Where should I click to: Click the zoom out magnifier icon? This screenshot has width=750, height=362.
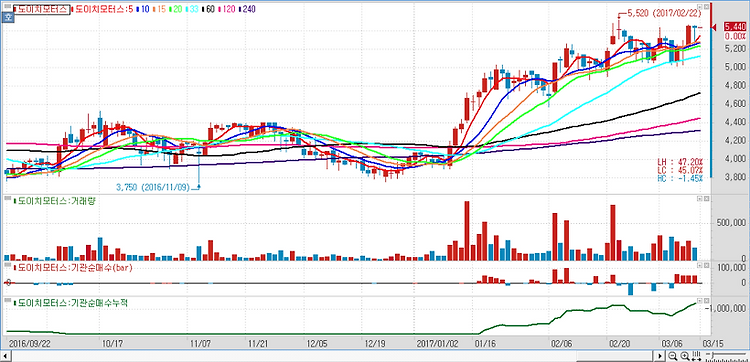(673, 356)
